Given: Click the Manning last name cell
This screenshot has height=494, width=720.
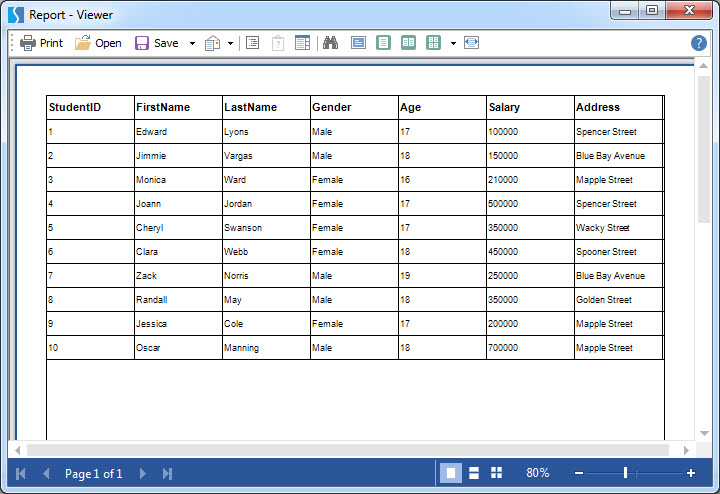Looking at the screenshot, I should coord(266,348).
